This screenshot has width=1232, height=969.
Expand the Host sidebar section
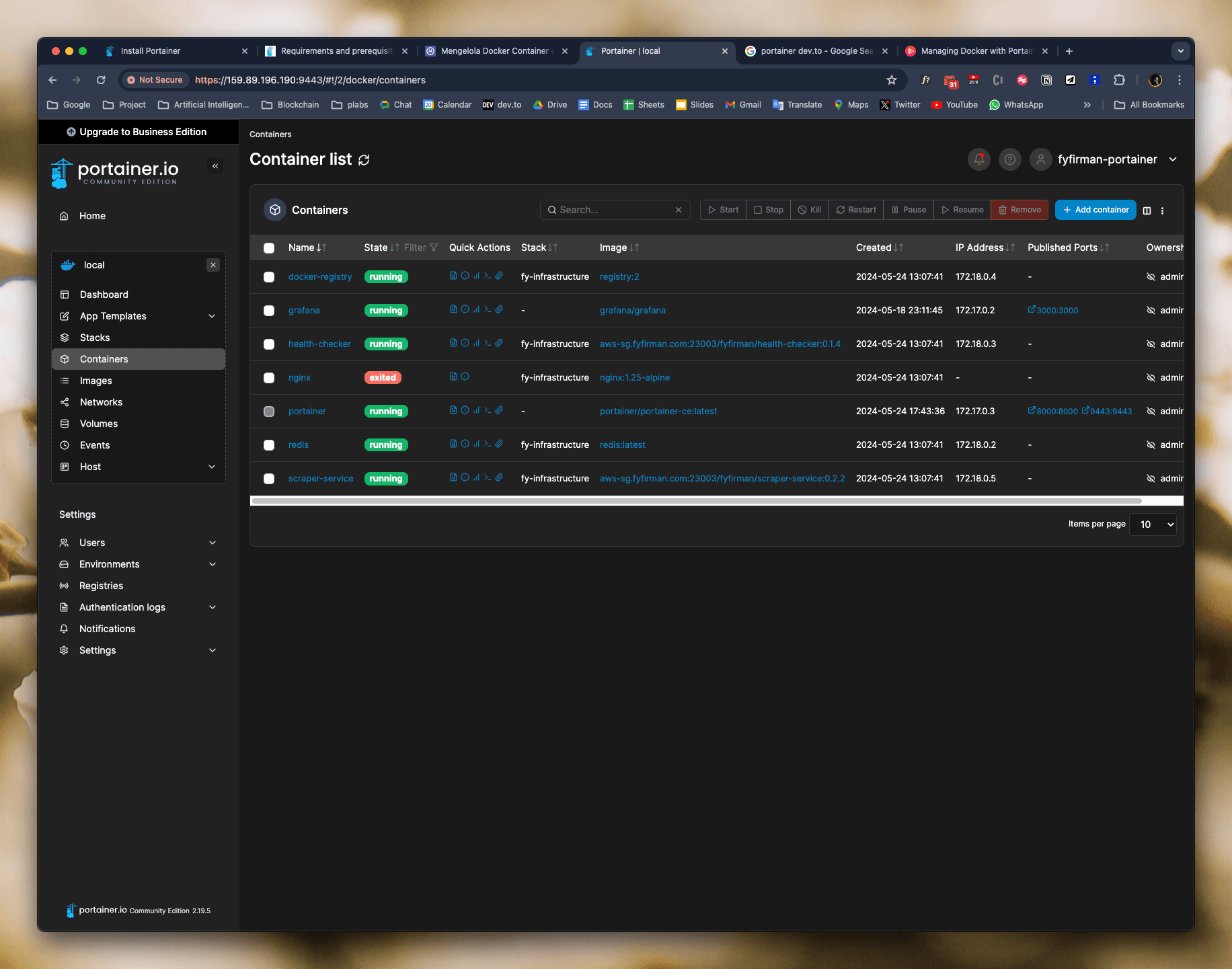pyautogui.click(x=212, y=467)
